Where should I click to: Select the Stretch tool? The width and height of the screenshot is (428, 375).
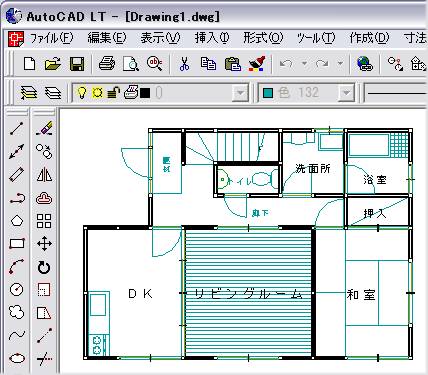click(44, 313)
